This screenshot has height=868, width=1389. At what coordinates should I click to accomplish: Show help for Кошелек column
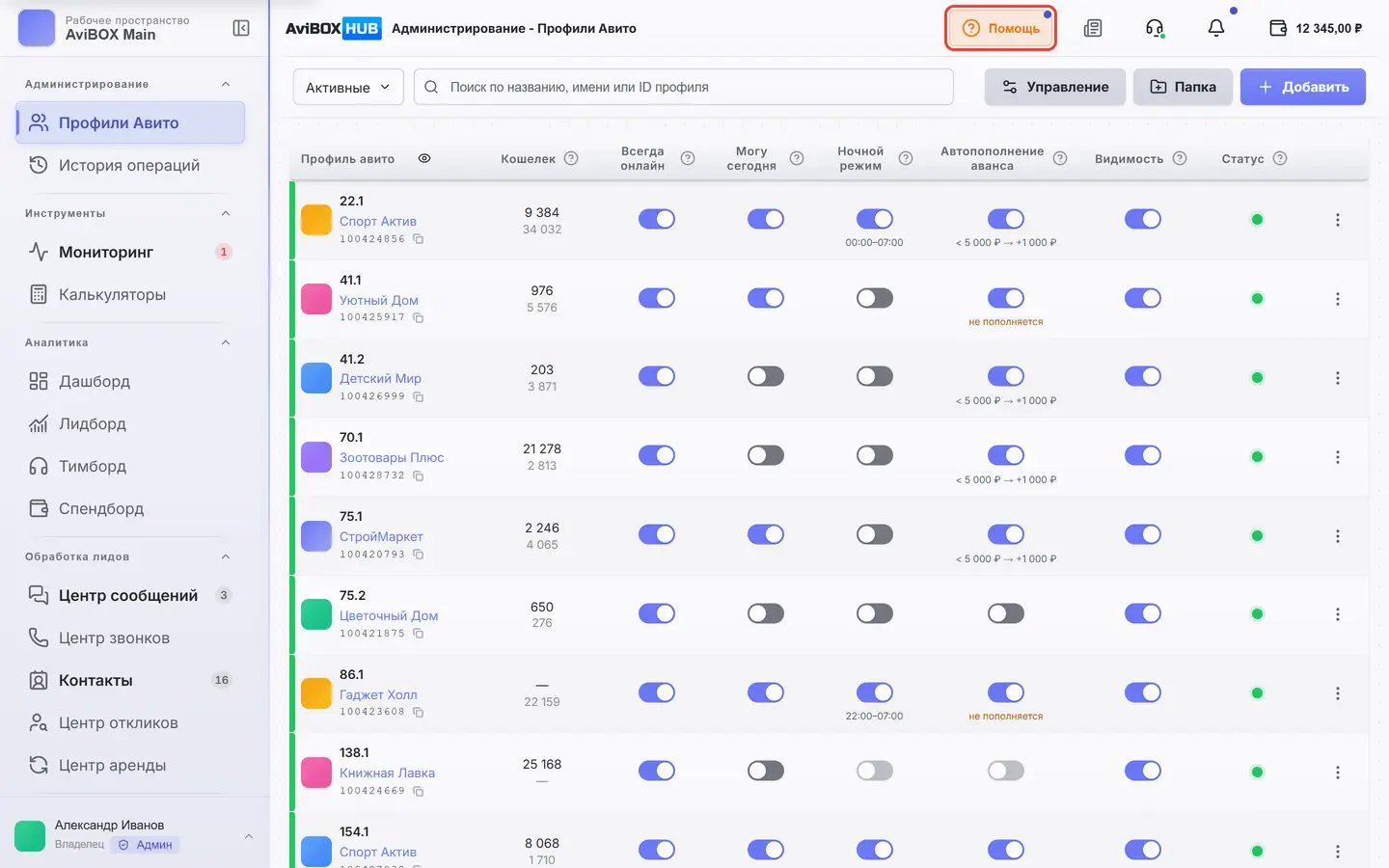coord(571,158)
